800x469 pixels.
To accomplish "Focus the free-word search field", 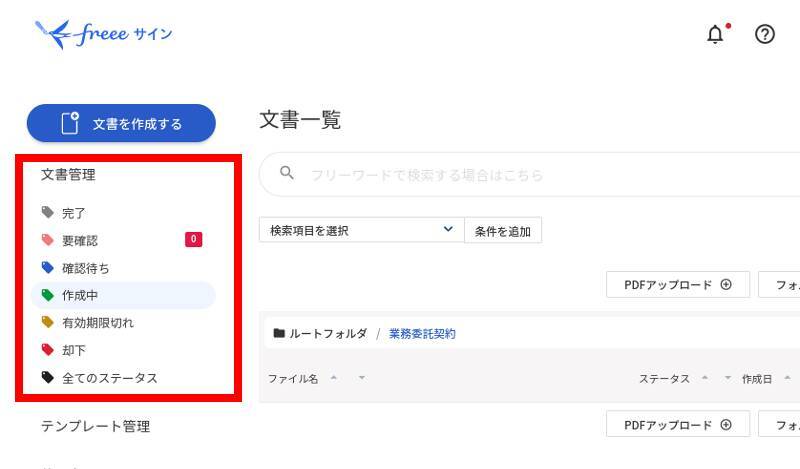I will [529, 175].
